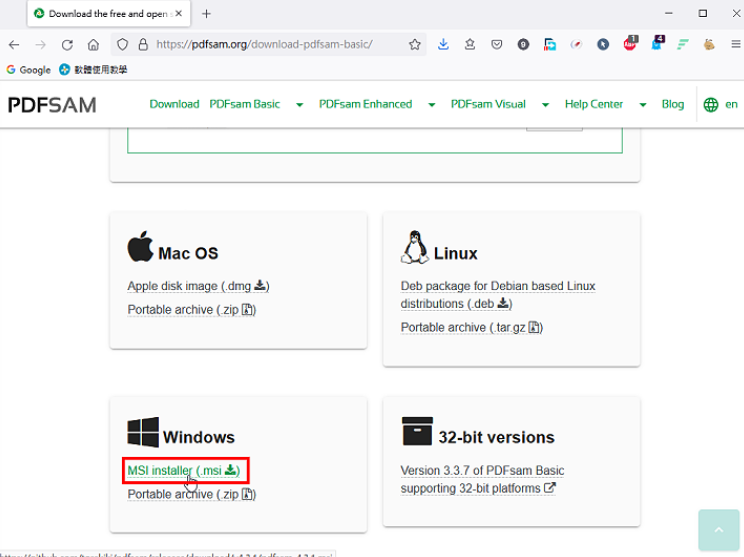Expand the PDFsam Enhanced dropdown arrow
Viewport: 744px width, 557px height.
click(432, 105)
